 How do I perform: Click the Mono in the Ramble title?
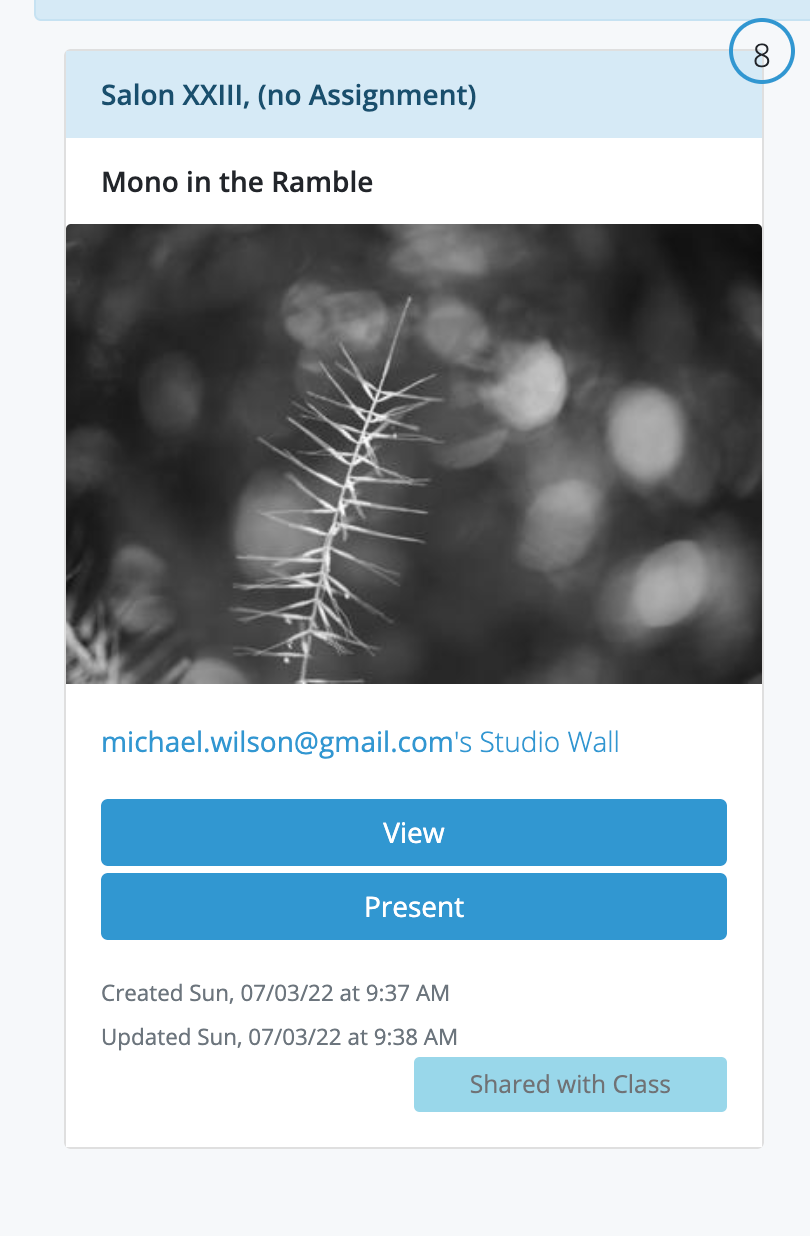tap(237, 182)
